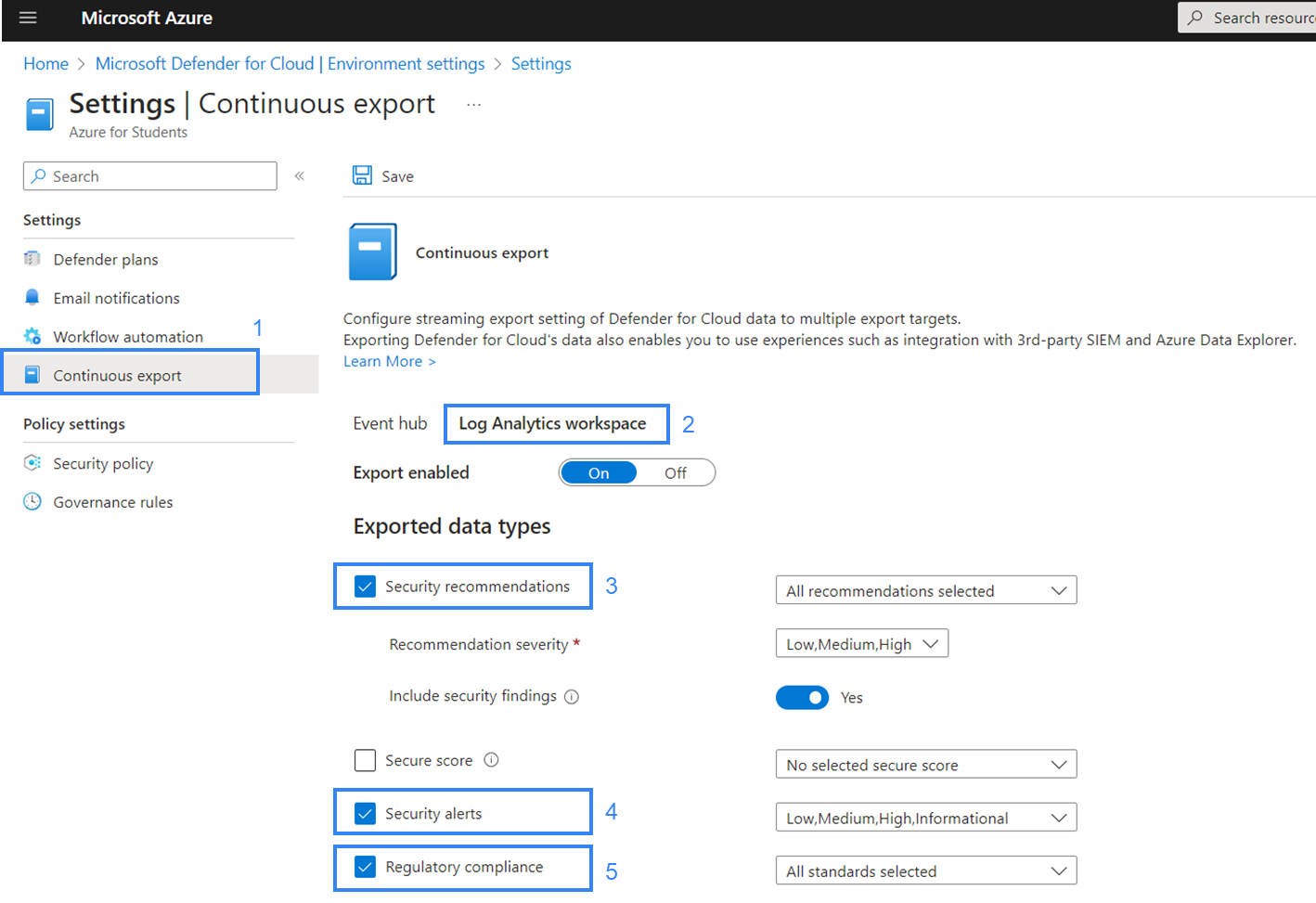This screenshot has height=903, width=1316.
Task: Follow the Learn More link
Action: [389, 361]
